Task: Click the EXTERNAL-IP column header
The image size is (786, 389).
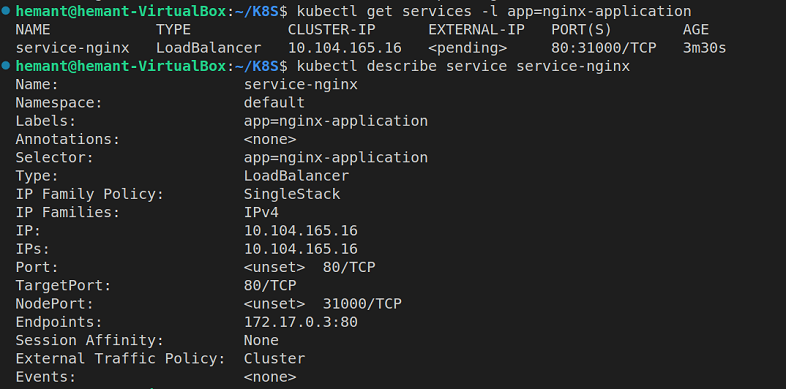Action: [x=476, y=30]
